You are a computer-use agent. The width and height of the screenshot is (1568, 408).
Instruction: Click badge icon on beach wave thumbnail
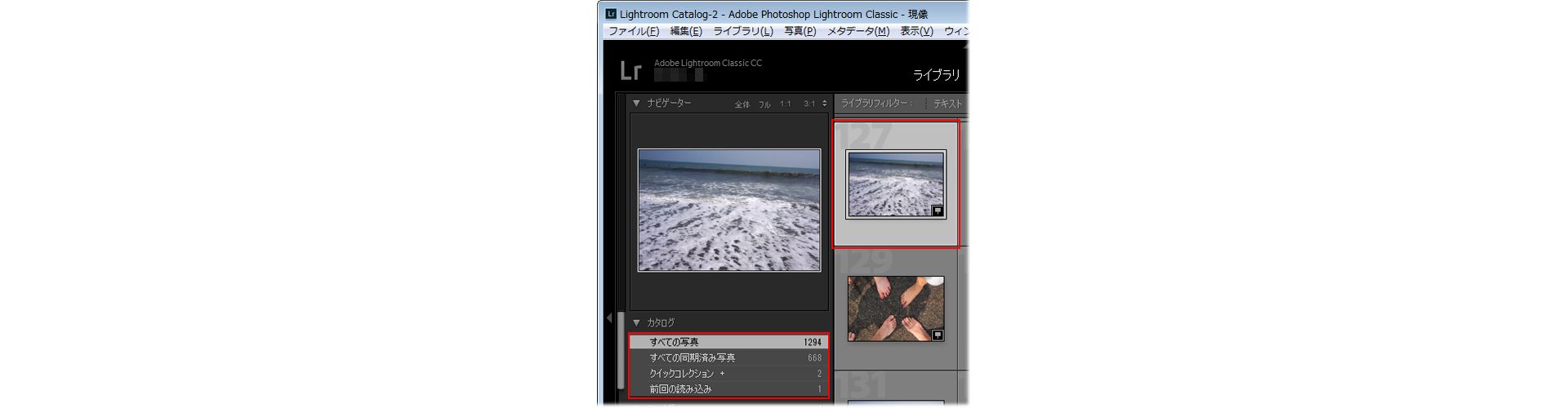click(938, 211)
